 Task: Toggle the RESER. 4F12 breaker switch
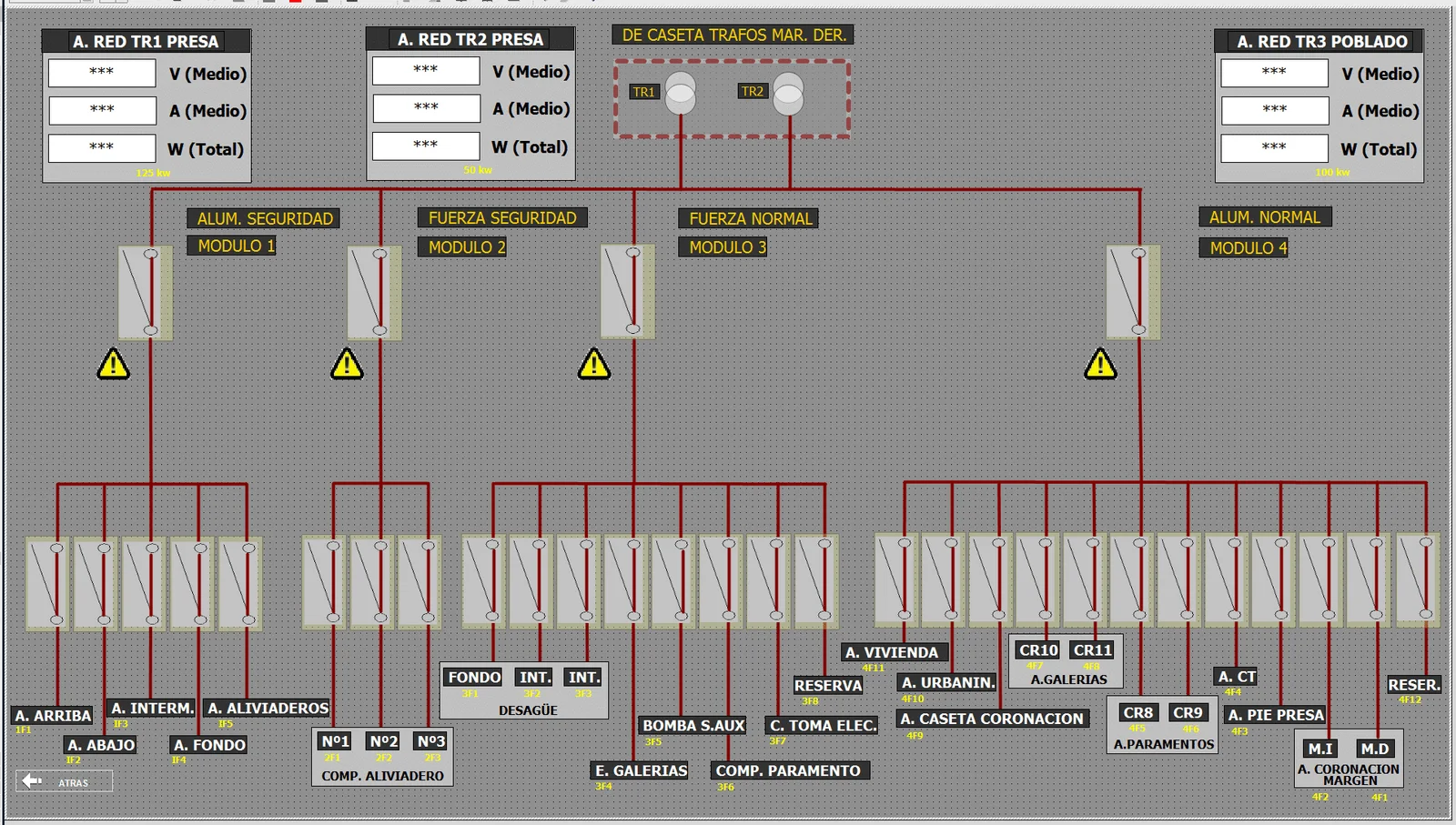[x=1418, y=579]
